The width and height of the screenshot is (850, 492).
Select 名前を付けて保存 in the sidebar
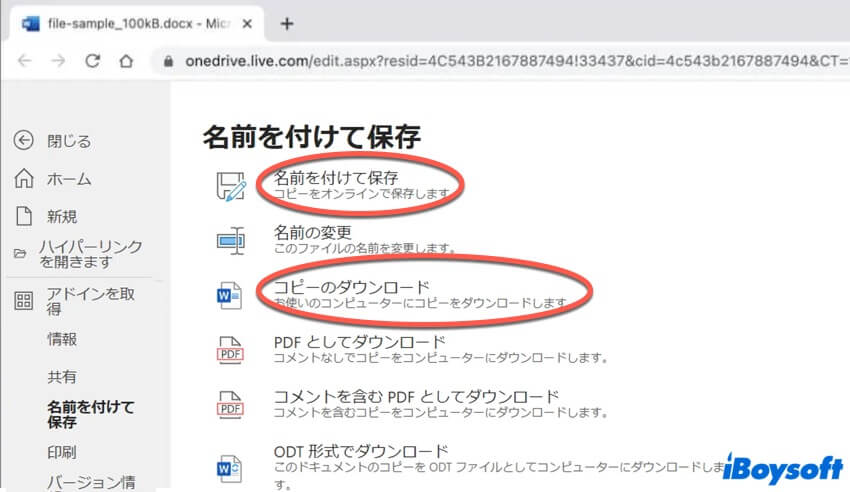(91, 415)
